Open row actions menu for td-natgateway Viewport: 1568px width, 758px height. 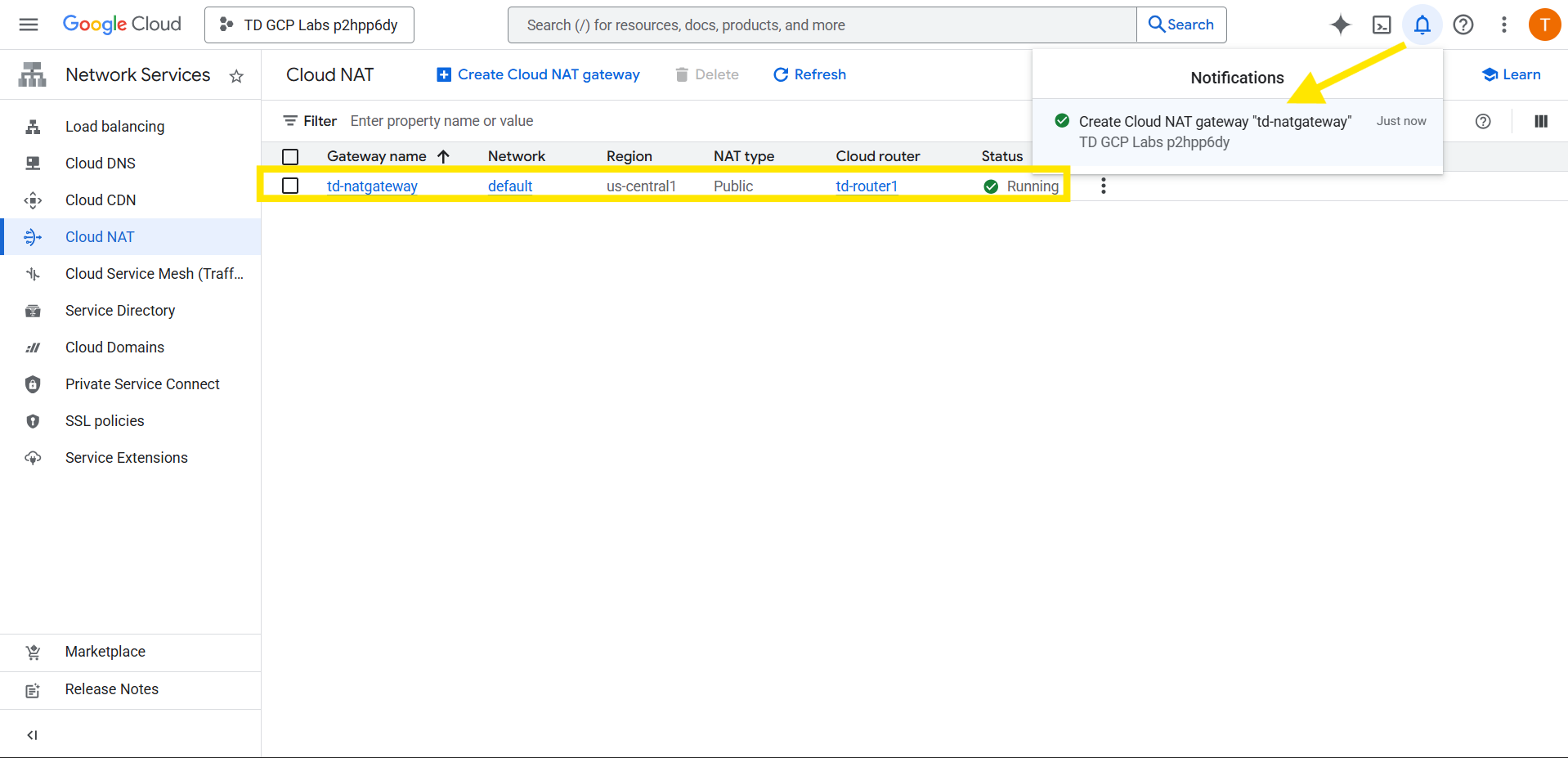[1103, 186]
